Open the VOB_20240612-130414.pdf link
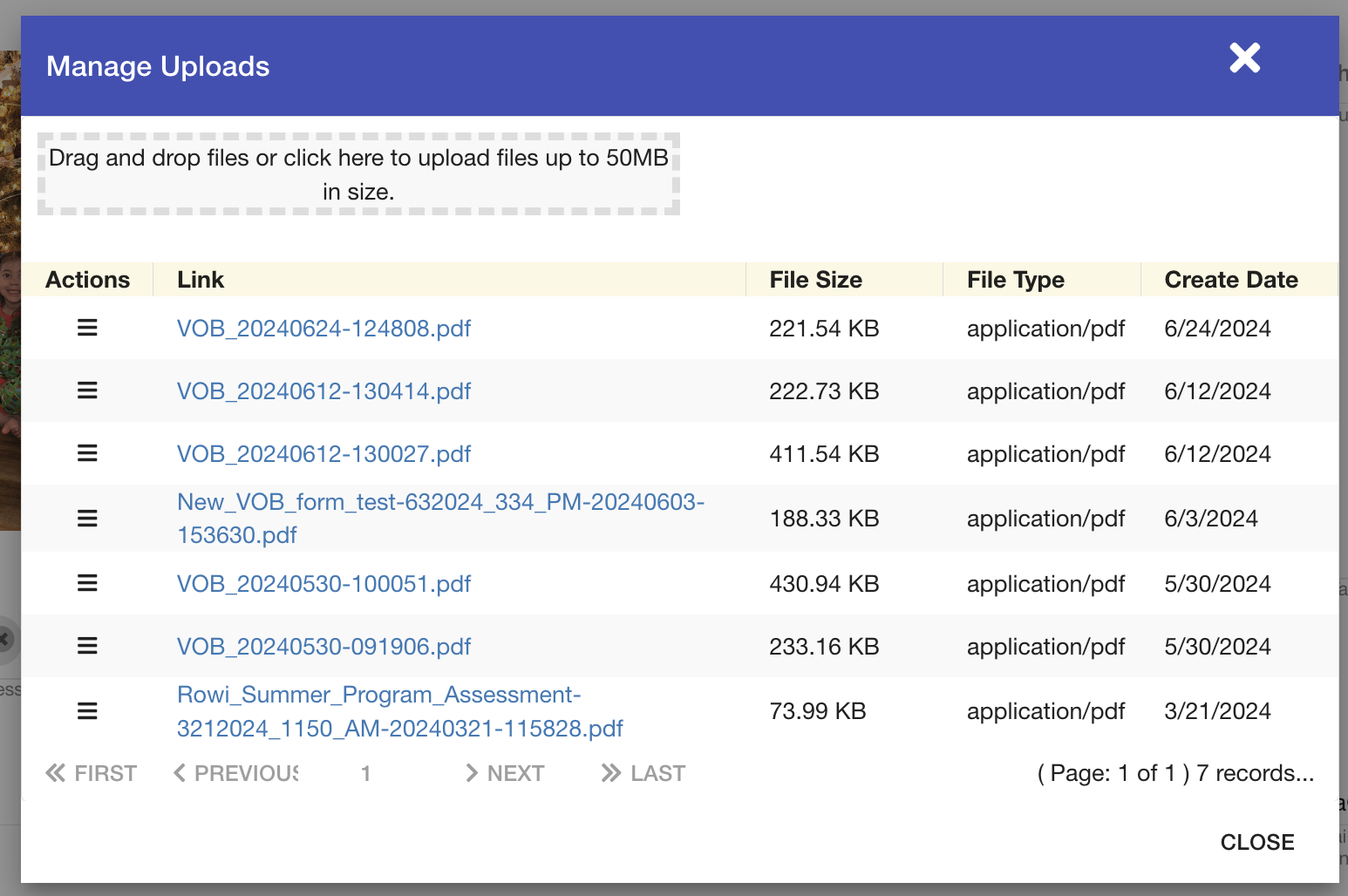This screenshot has height=896, width=1348. (x=323, y=391)
